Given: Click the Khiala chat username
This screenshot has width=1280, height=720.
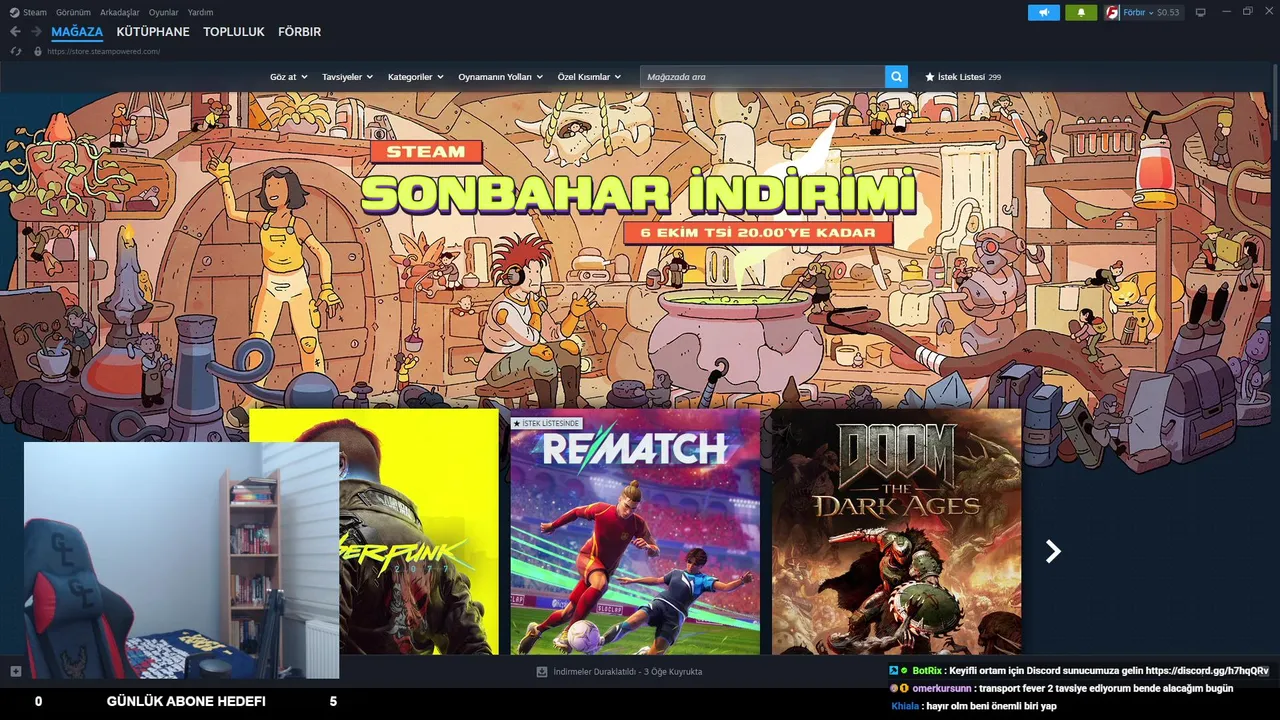Looking at the screenshot, I should tap(905, 706).
